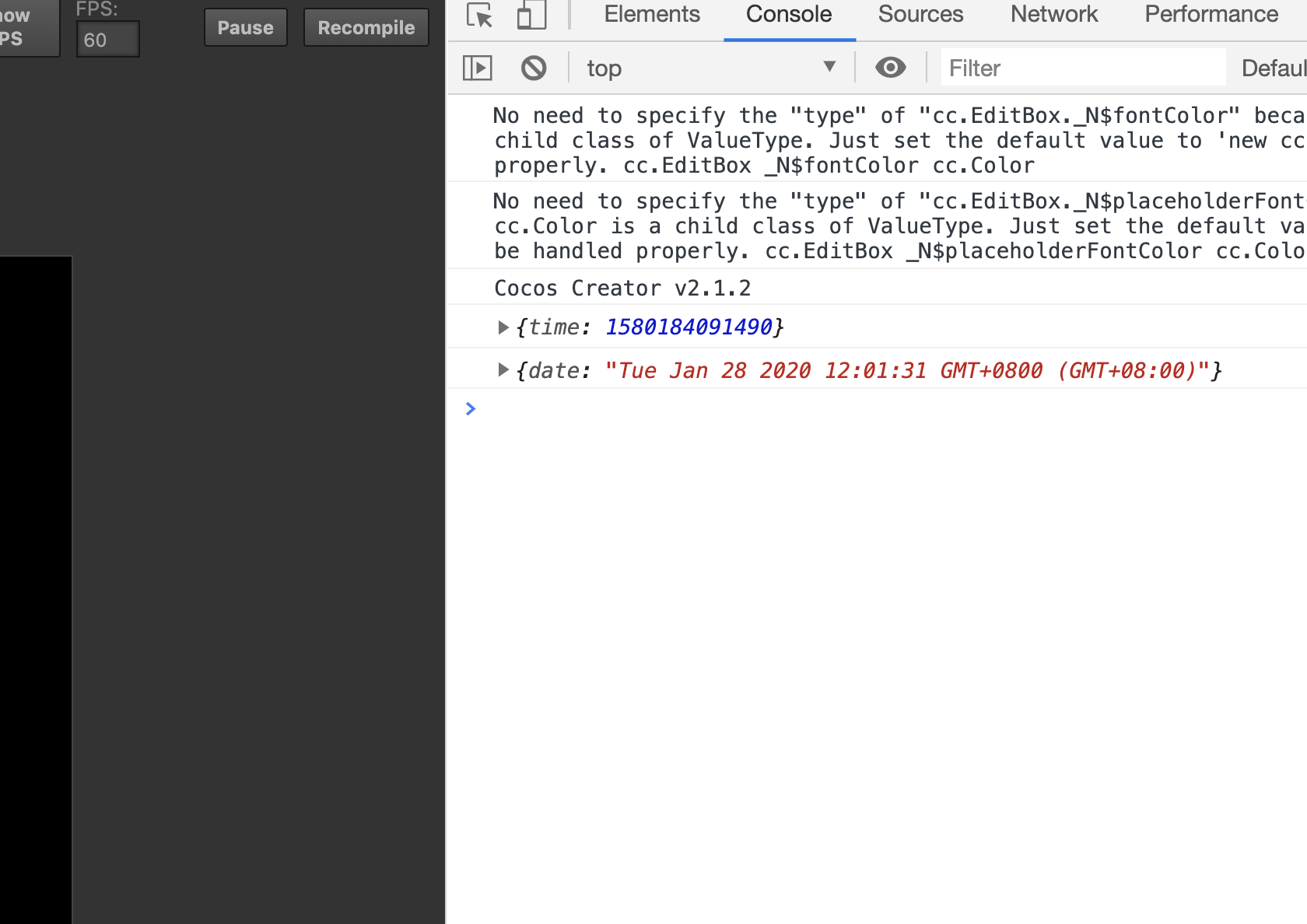This screenshot has width=1307, height=924.
Task: Toggle the device toolbar icon
Action: tap(531, 16)
